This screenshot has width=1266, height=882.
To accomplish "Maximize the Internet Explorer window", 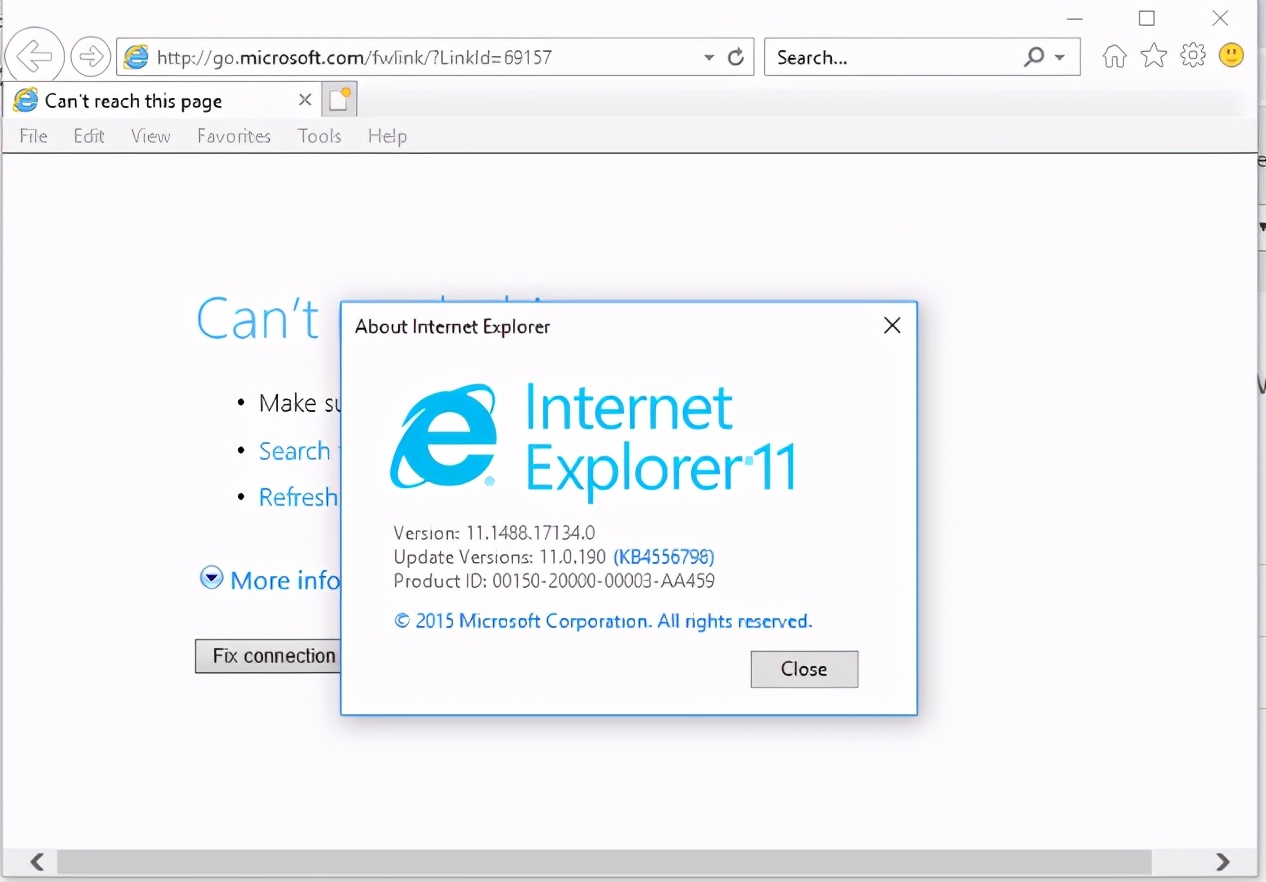I will (x=1147, y=18).
